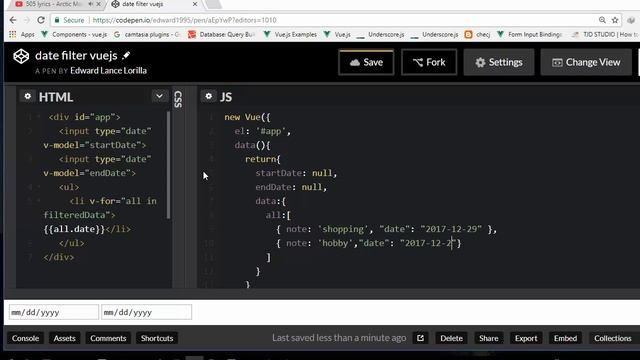
Task: Click startDate: null line in JS
Action: [296, 173]
